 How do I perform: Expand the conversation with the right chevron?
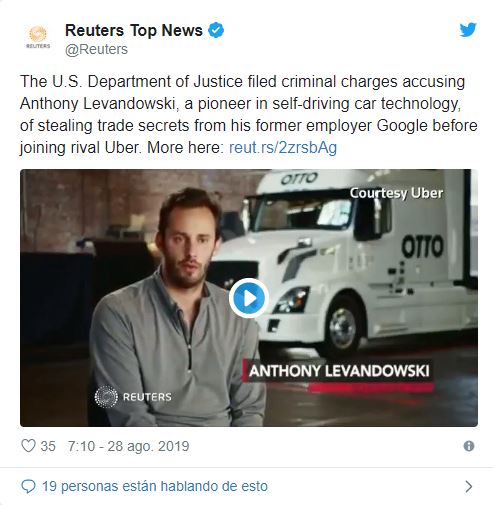point(469,487)
